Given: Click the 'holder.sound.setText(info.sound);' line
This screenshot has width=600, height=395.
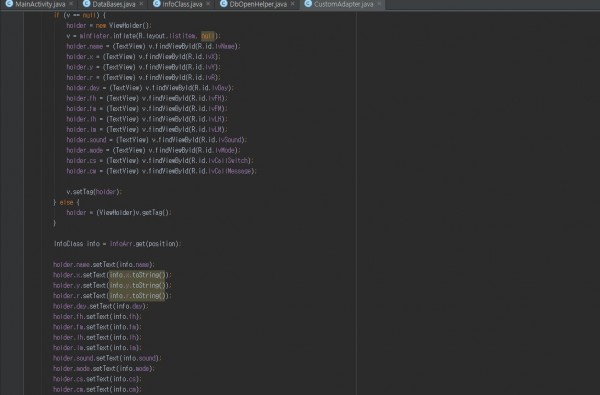Looking at the screenshot, I should (x=107, y=358).
